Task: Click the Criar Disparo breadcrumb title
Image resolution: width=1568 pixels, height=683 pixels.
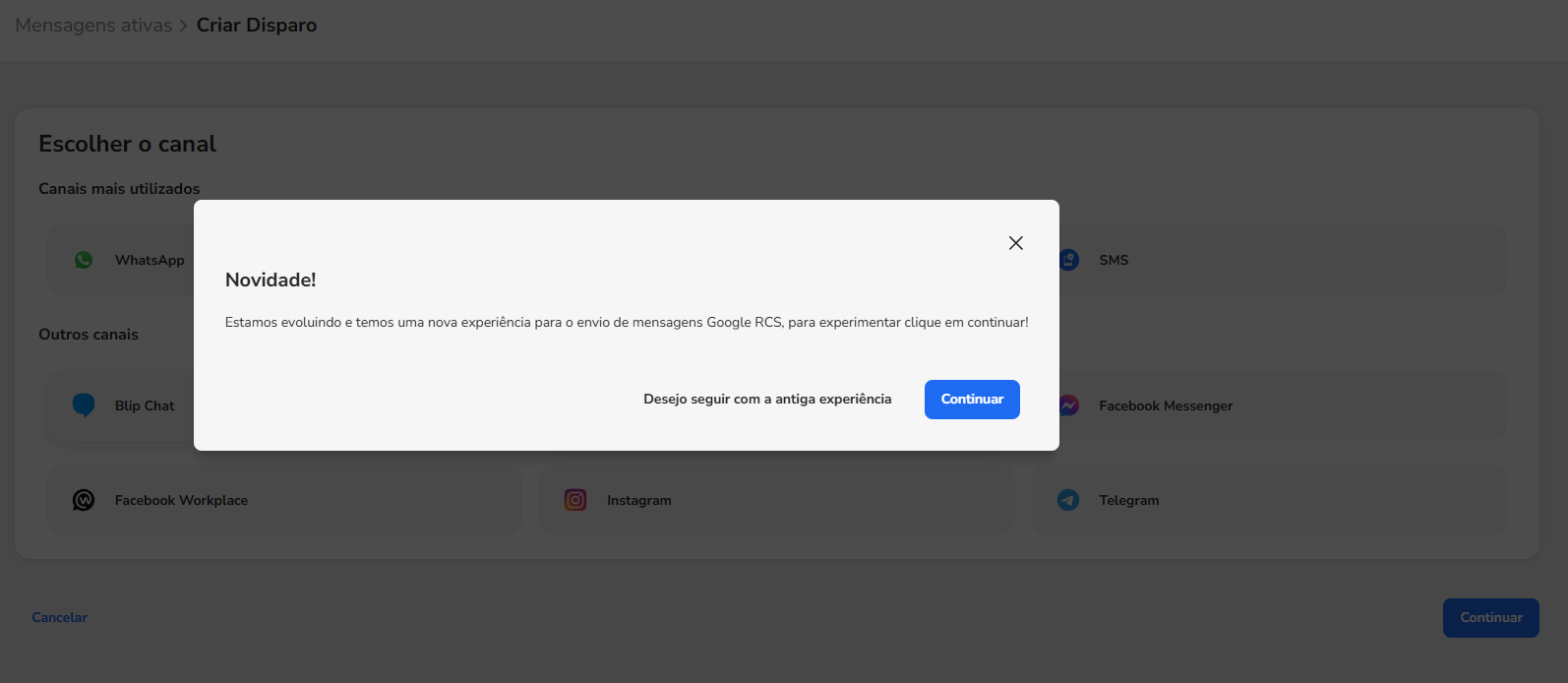Action: tap(257, 26)
